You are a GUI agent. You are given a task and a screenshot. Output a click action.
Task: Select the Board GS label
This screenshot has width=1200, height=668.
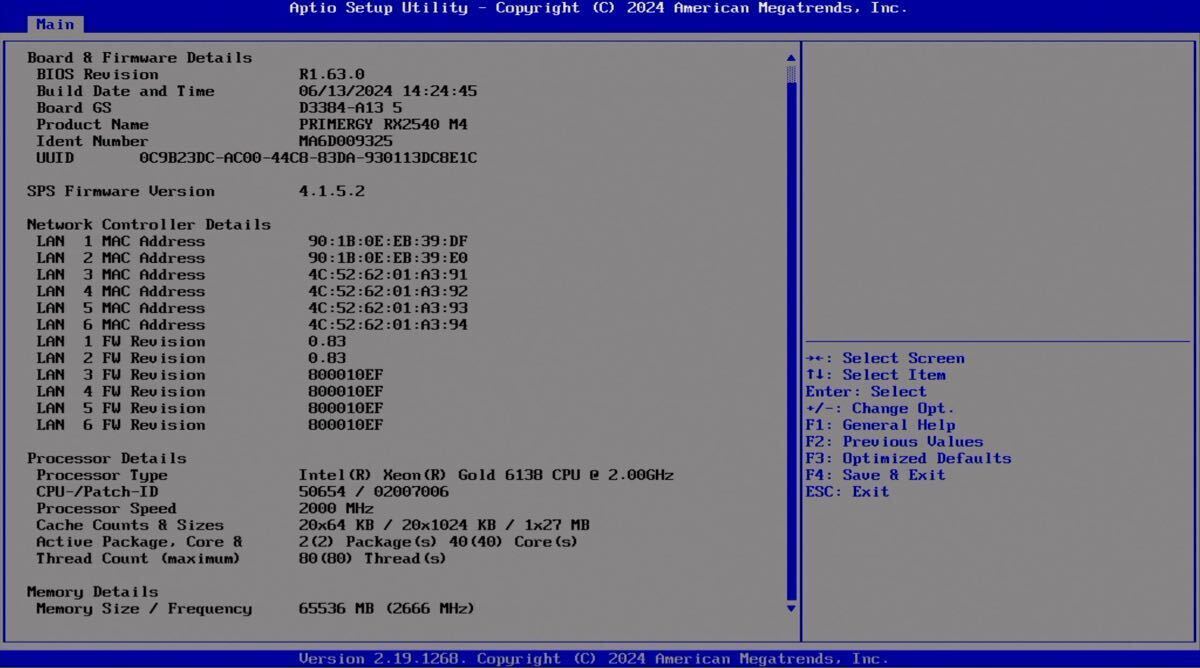(74, 108)
